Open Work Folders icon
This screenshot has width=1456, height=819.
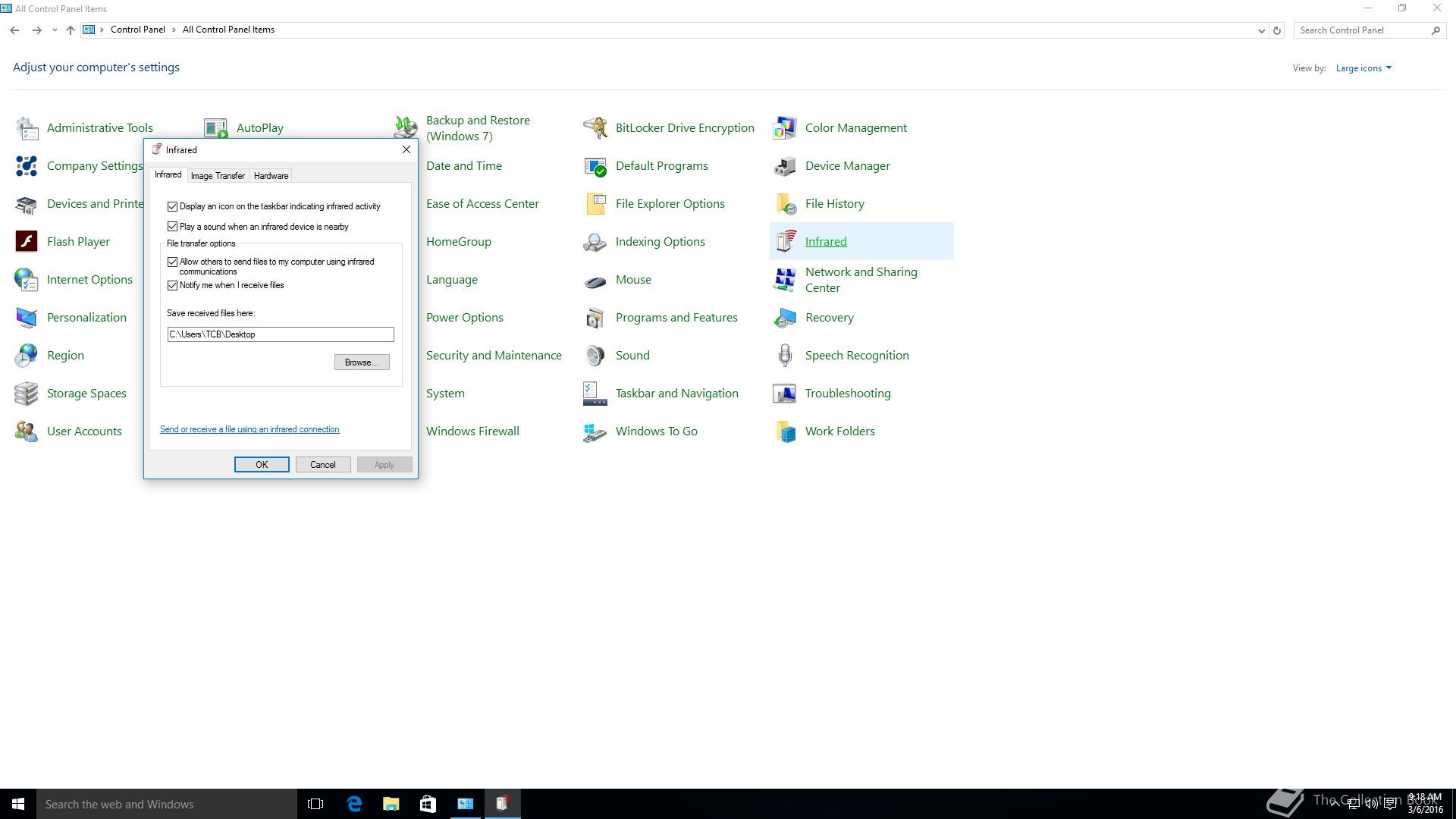tap(786, 431)
